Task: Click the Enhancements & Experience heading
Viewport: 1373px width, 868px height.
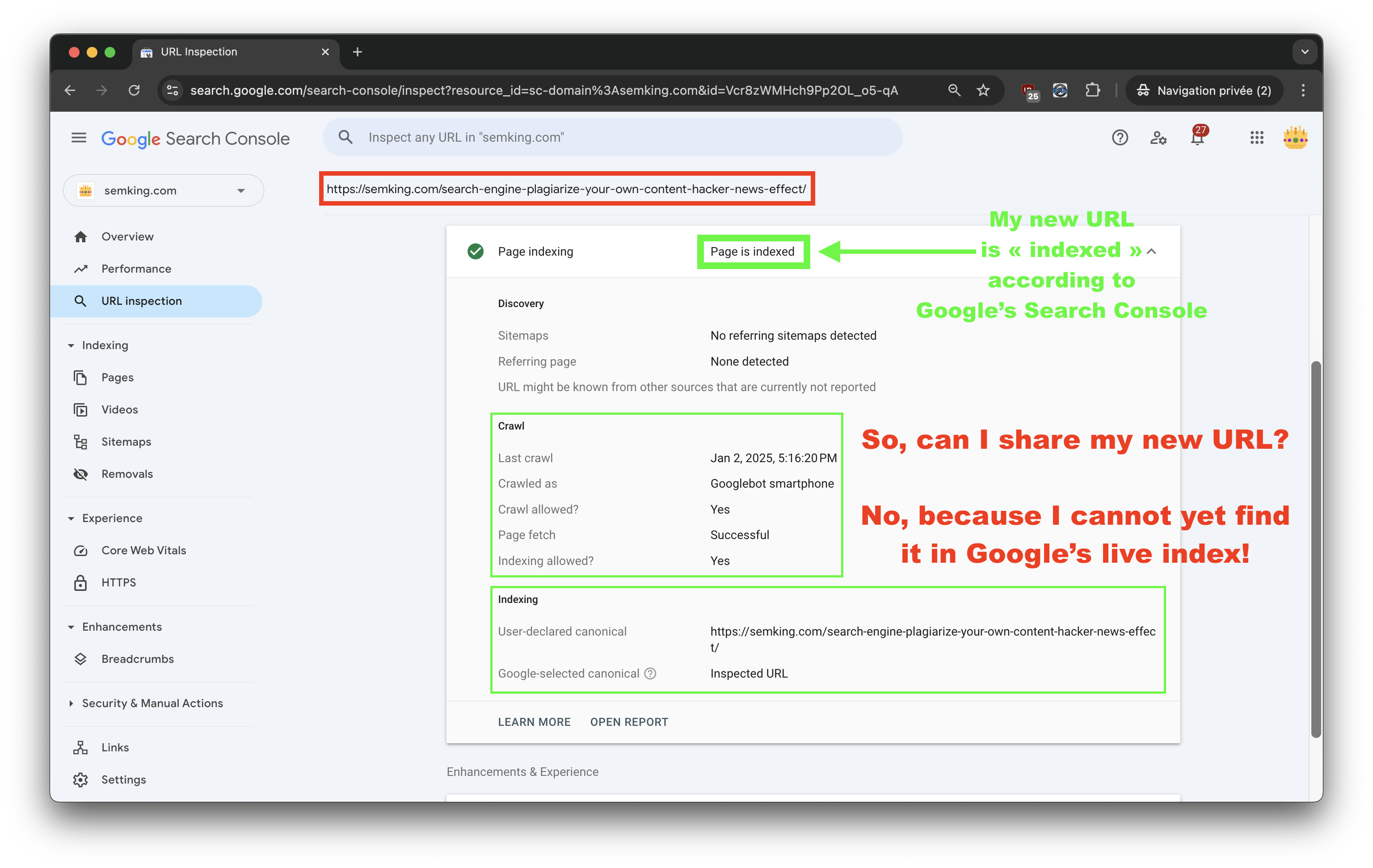Action: coord(522,771)
